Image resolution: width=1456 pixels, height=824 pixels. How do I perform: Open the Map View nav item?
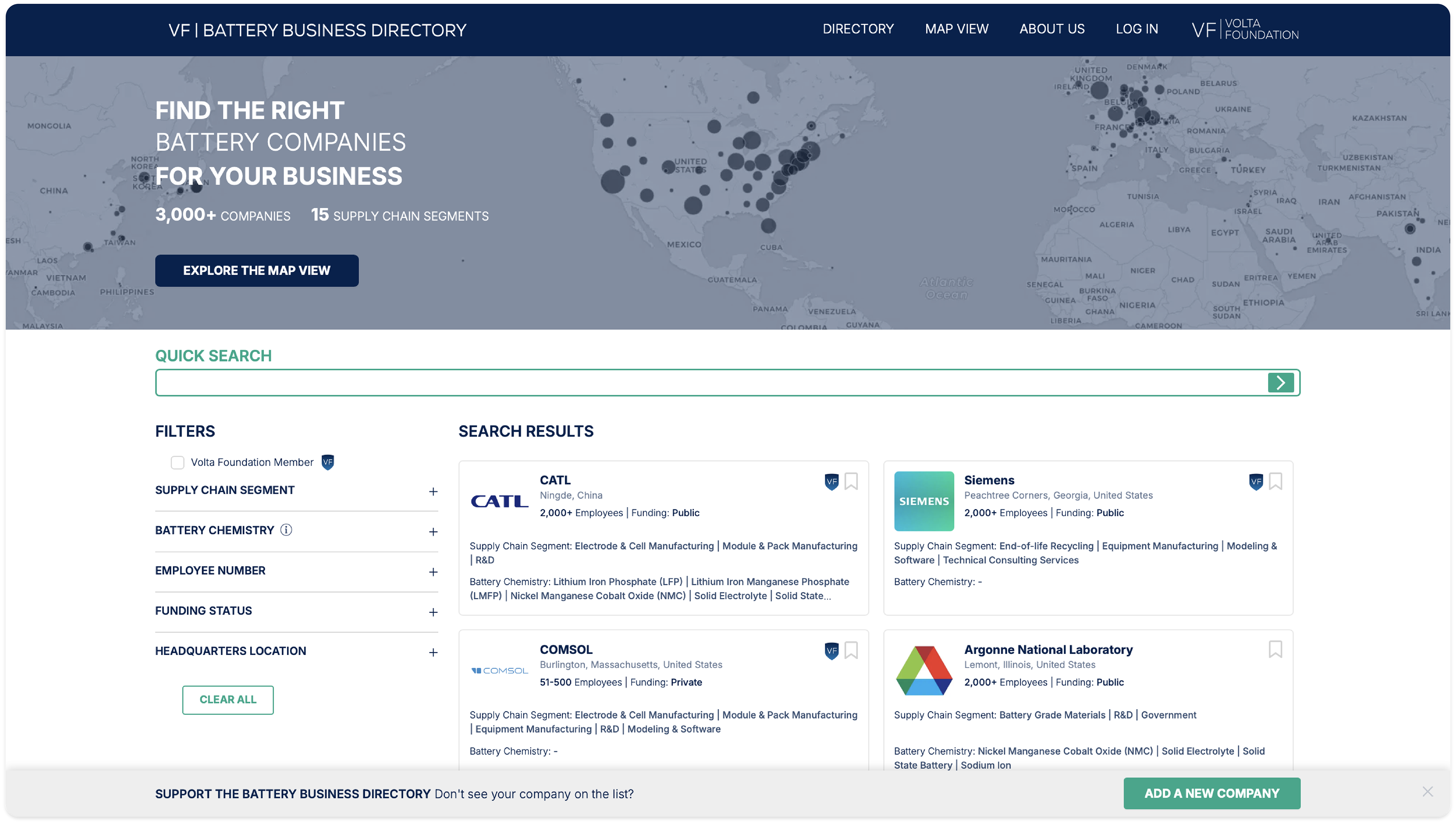coord(956,29)
